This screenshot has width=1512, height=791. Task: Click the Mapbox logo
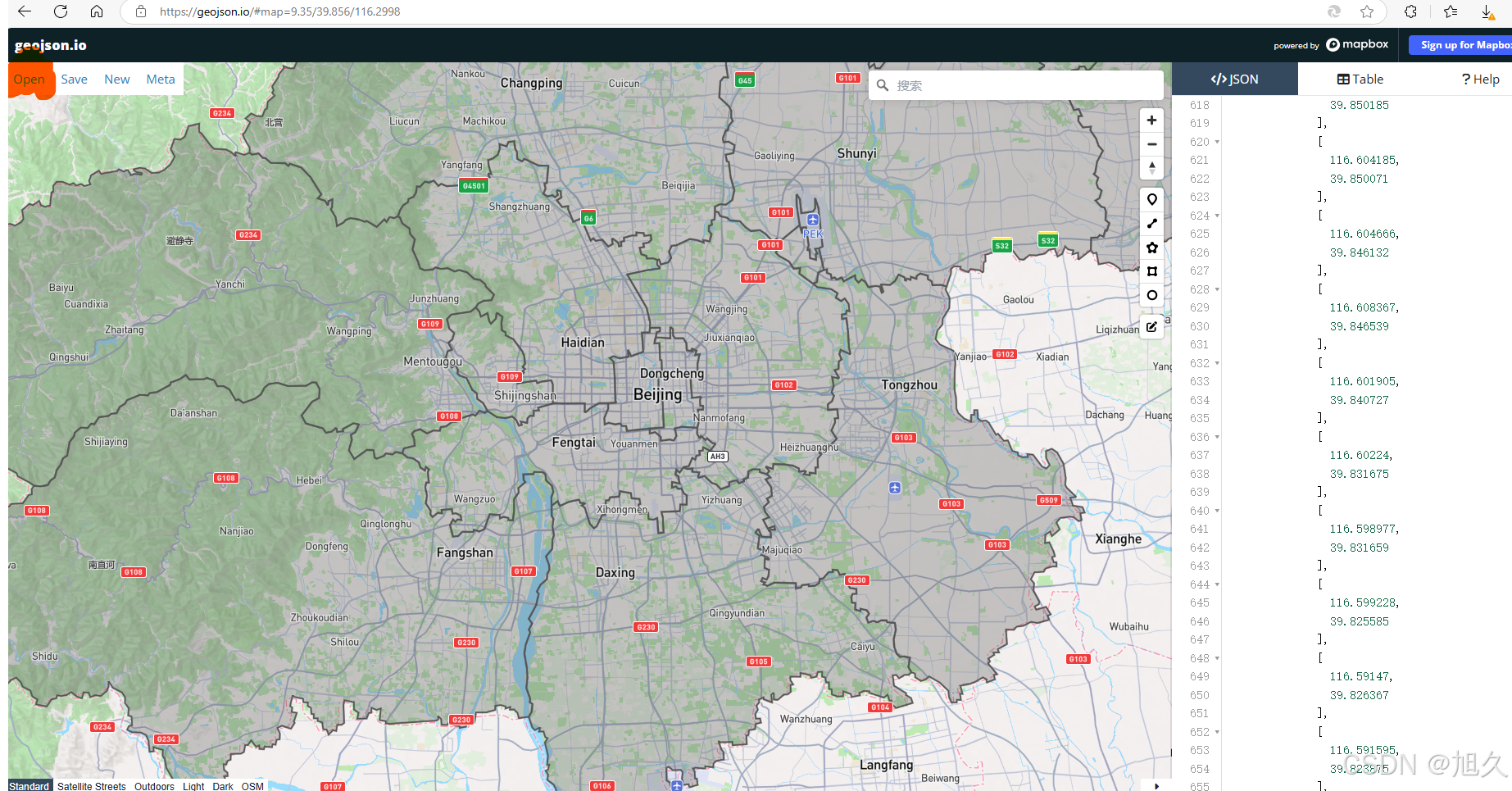point(1357,44)
